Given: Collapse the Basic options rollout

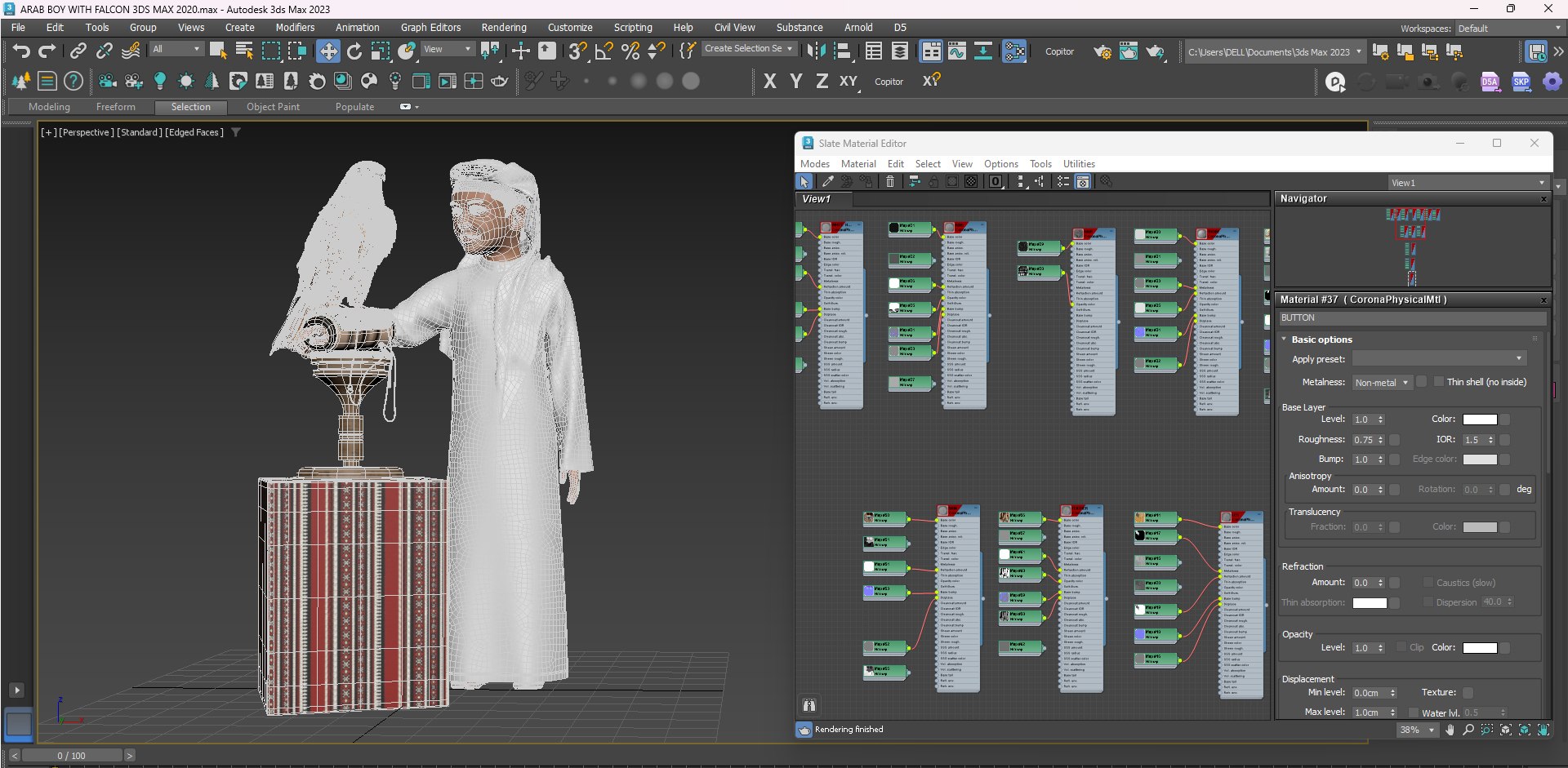Looking at the screenshot, I should pos(1285,340).
